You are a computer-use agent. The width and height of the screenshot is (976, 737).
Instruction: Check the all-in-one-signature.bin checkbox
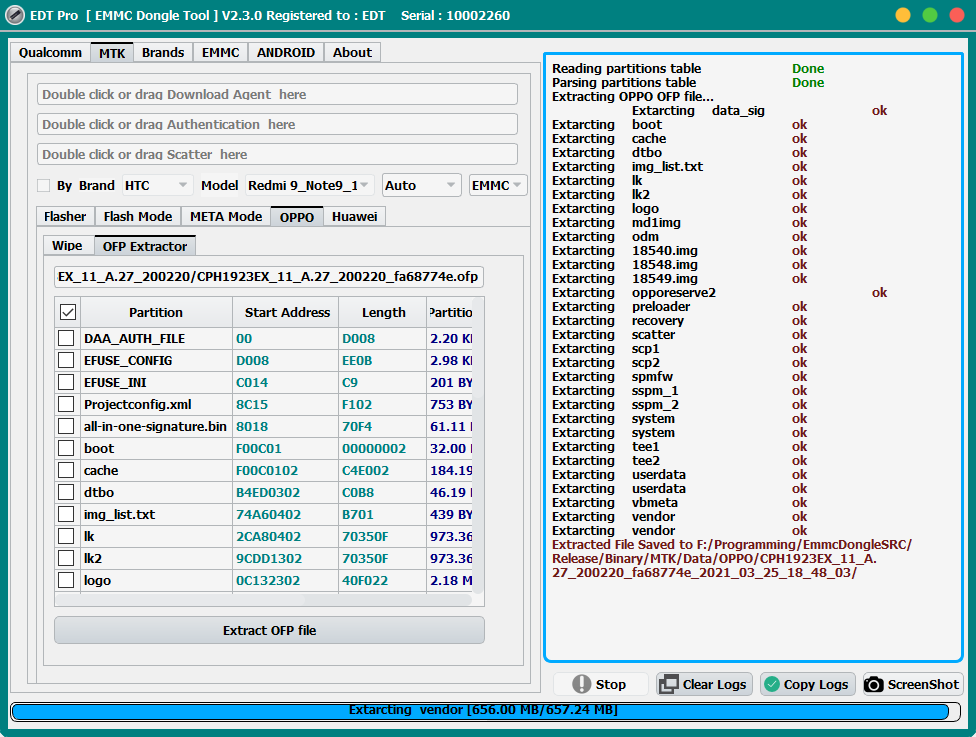(66, 426)
